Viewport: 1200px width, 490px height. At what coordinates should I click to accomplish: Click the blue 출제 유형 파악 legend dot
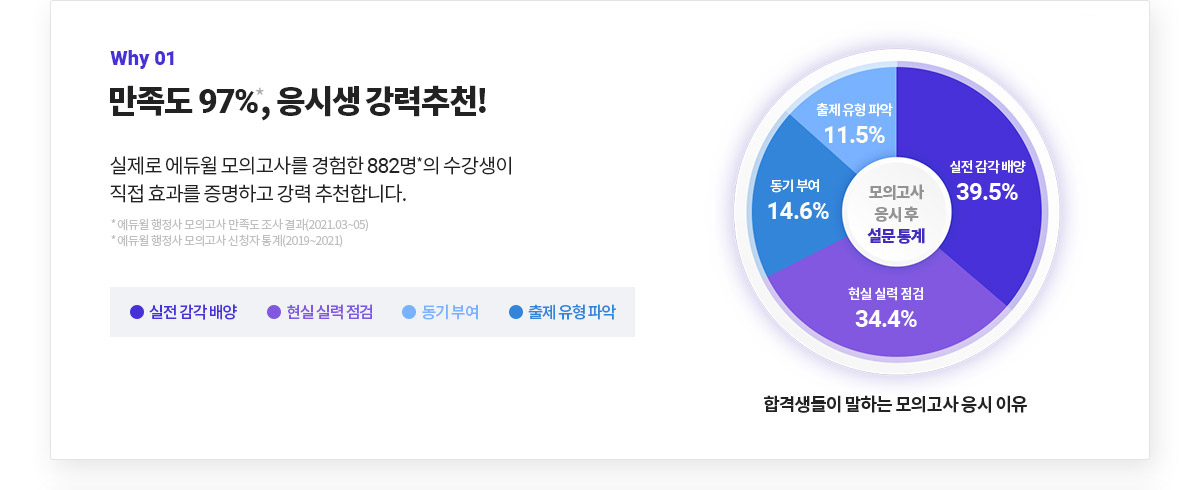516,312
